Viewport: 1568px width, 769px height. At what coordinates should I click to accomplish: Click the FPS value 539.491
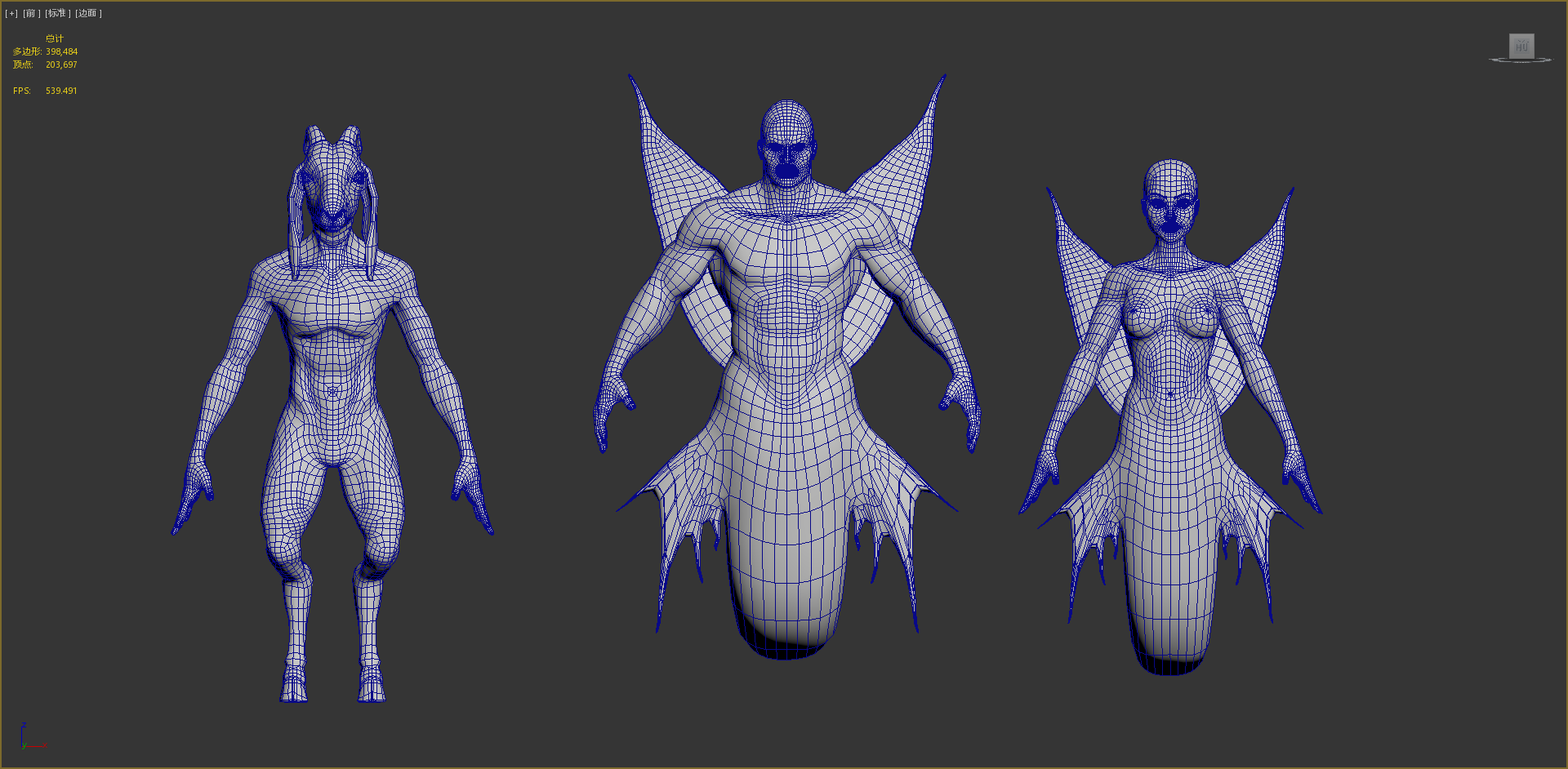61,91
